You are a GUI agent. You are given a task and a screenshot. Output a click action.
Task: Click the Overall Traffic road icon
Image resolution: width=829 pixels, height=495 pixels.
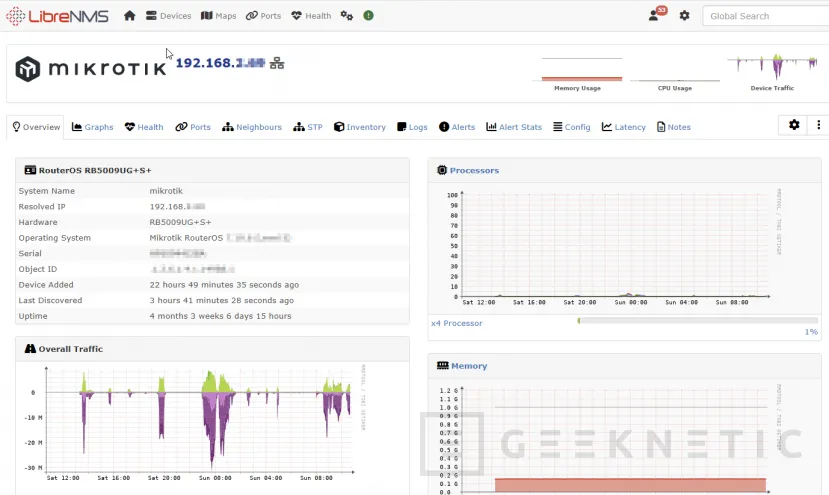tap(30, 349)
